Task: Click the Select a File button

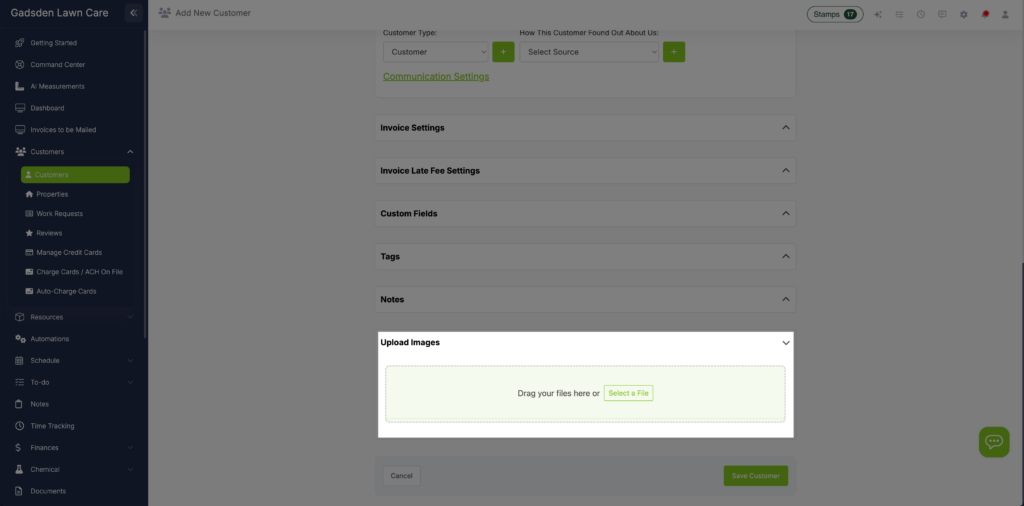Action: coord(628,394)
